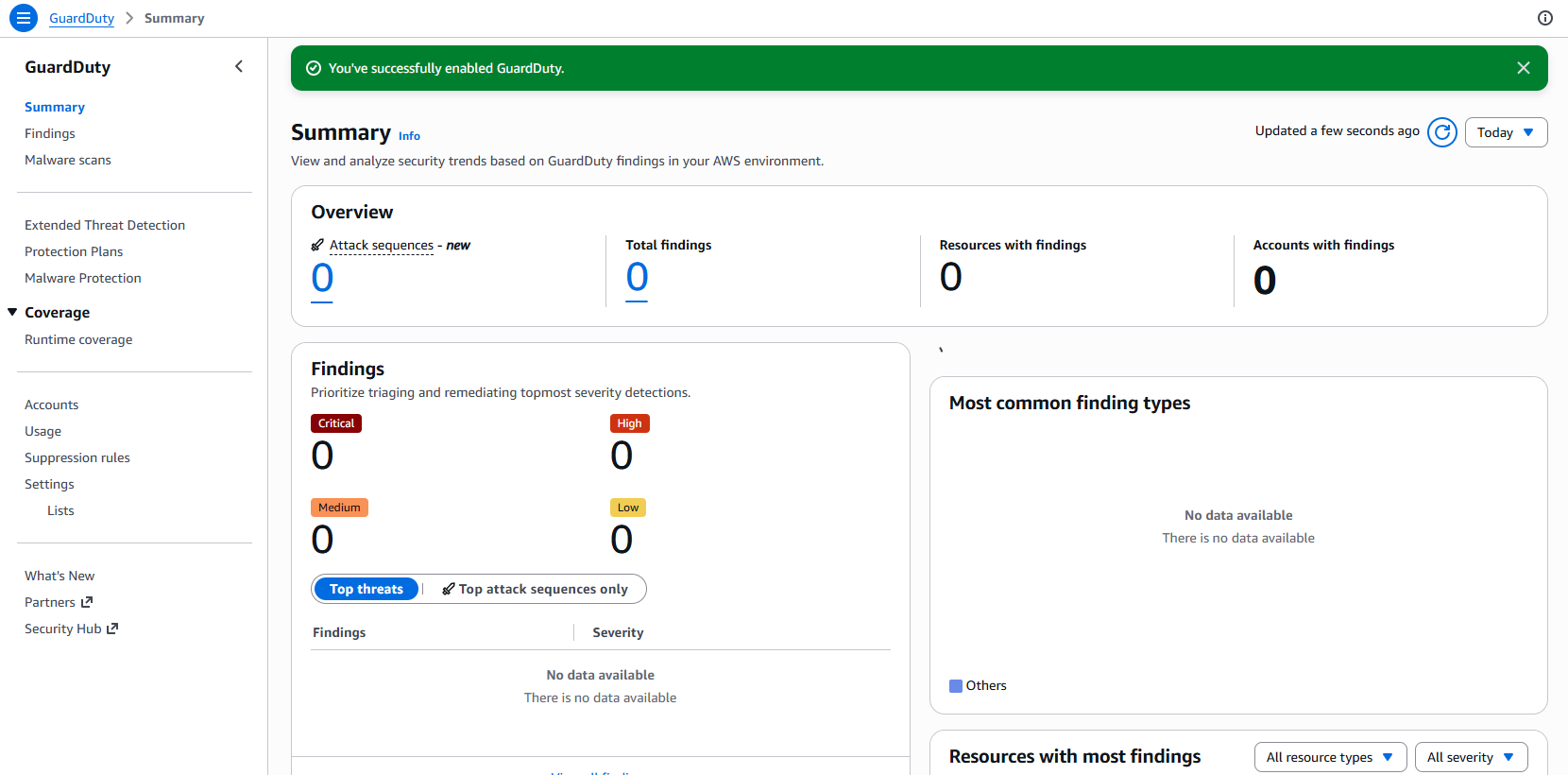The height and width of the screenshot is (775, 1568).
Task: Refresh the summary data
Action: (x=1442, y=132)
